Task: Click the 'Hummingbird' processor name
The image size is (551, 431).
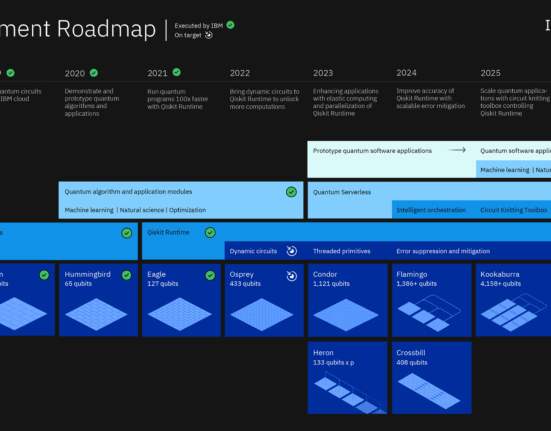Action: (87, 274)
